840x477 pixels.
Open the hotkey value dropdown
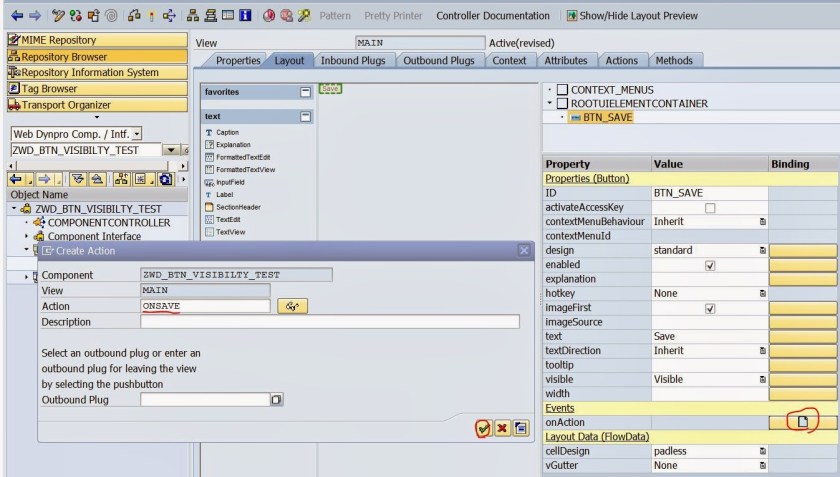[x=763, y=293]
